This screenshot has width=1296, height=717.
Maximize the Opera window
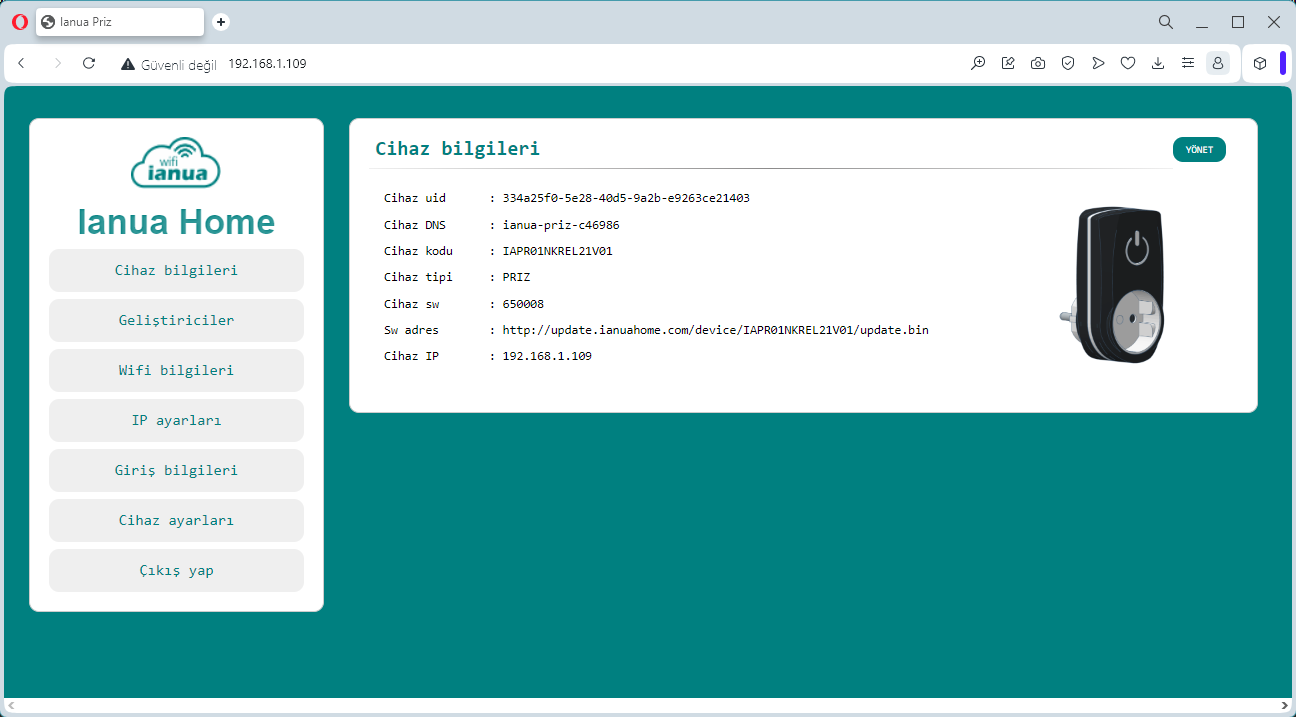(1238, 22)
